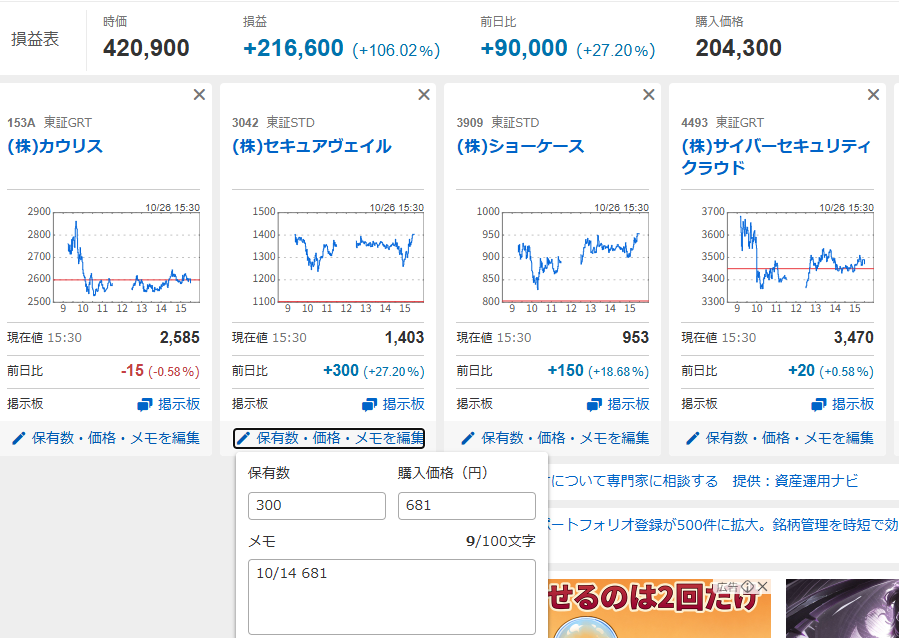Image resolution: width=899 pixels, height=638 pixels.
Task: Click stock code 4493 東証GRT
Action: click(x=722, y=123)
